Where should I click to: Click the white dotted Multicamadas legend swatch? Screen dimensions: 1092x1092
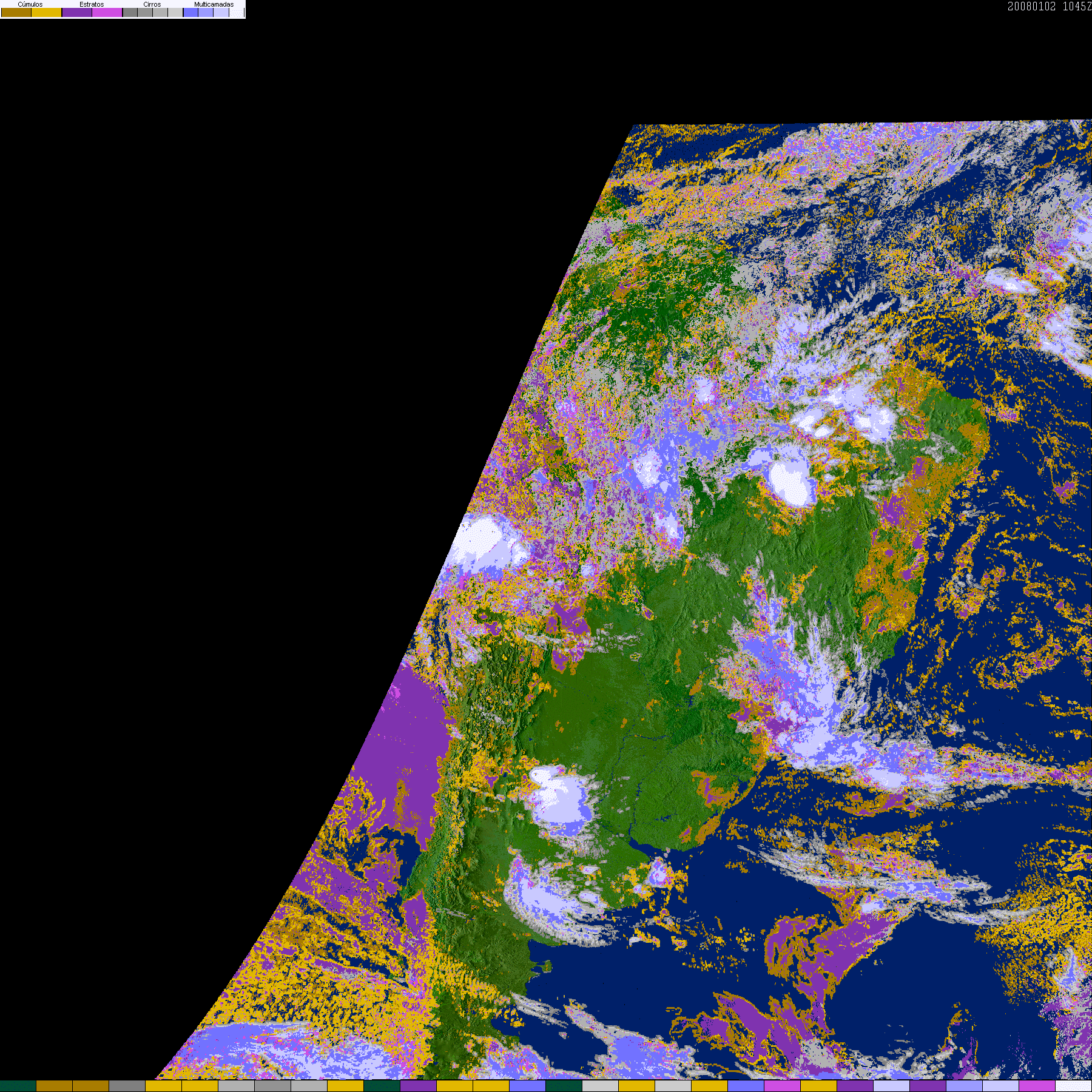tap(237, 13)
